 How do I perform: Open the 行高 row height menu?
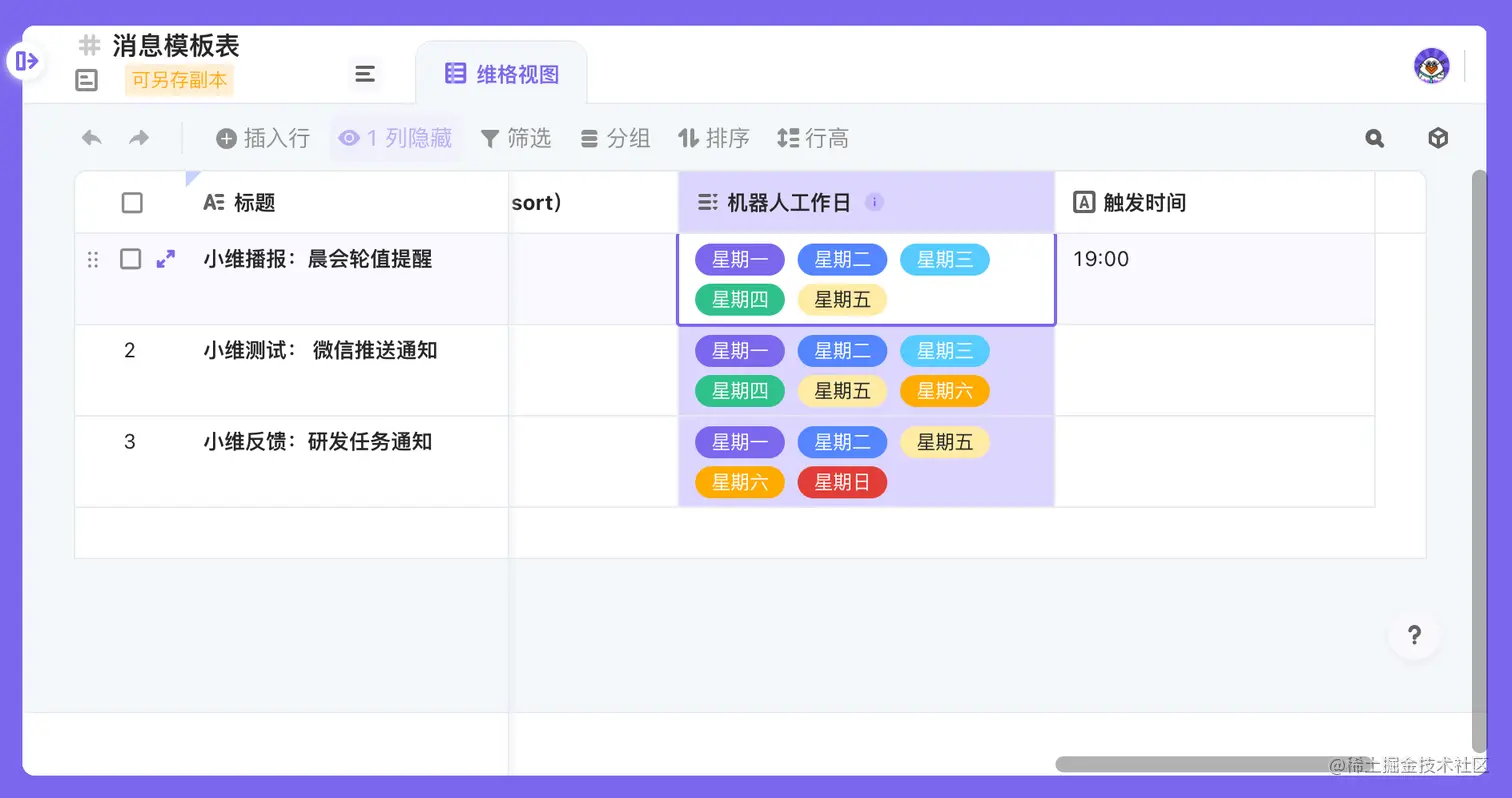813,138
